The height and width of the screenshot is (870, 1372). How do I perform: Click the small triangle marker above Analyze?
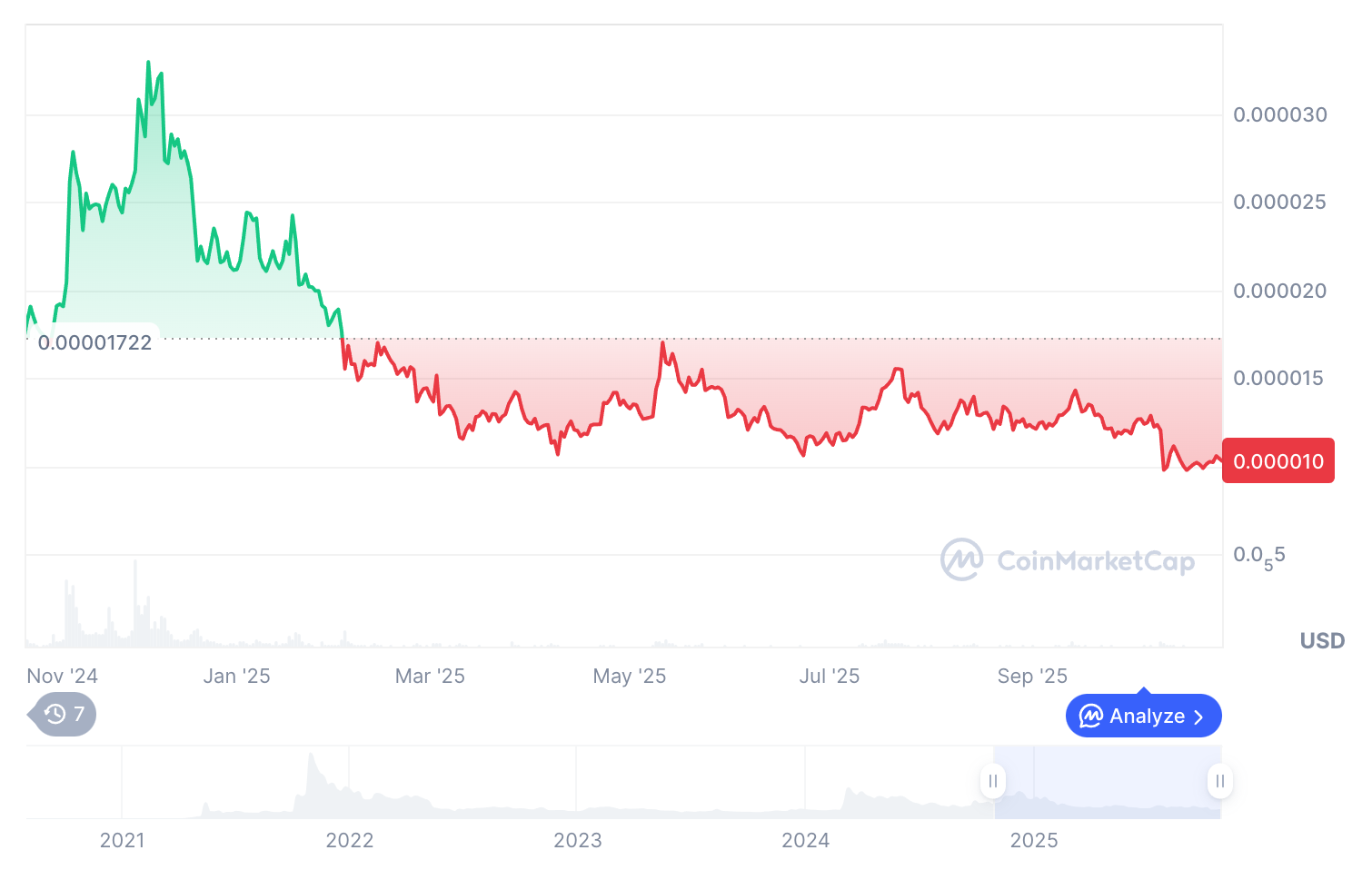(1144, 692)
